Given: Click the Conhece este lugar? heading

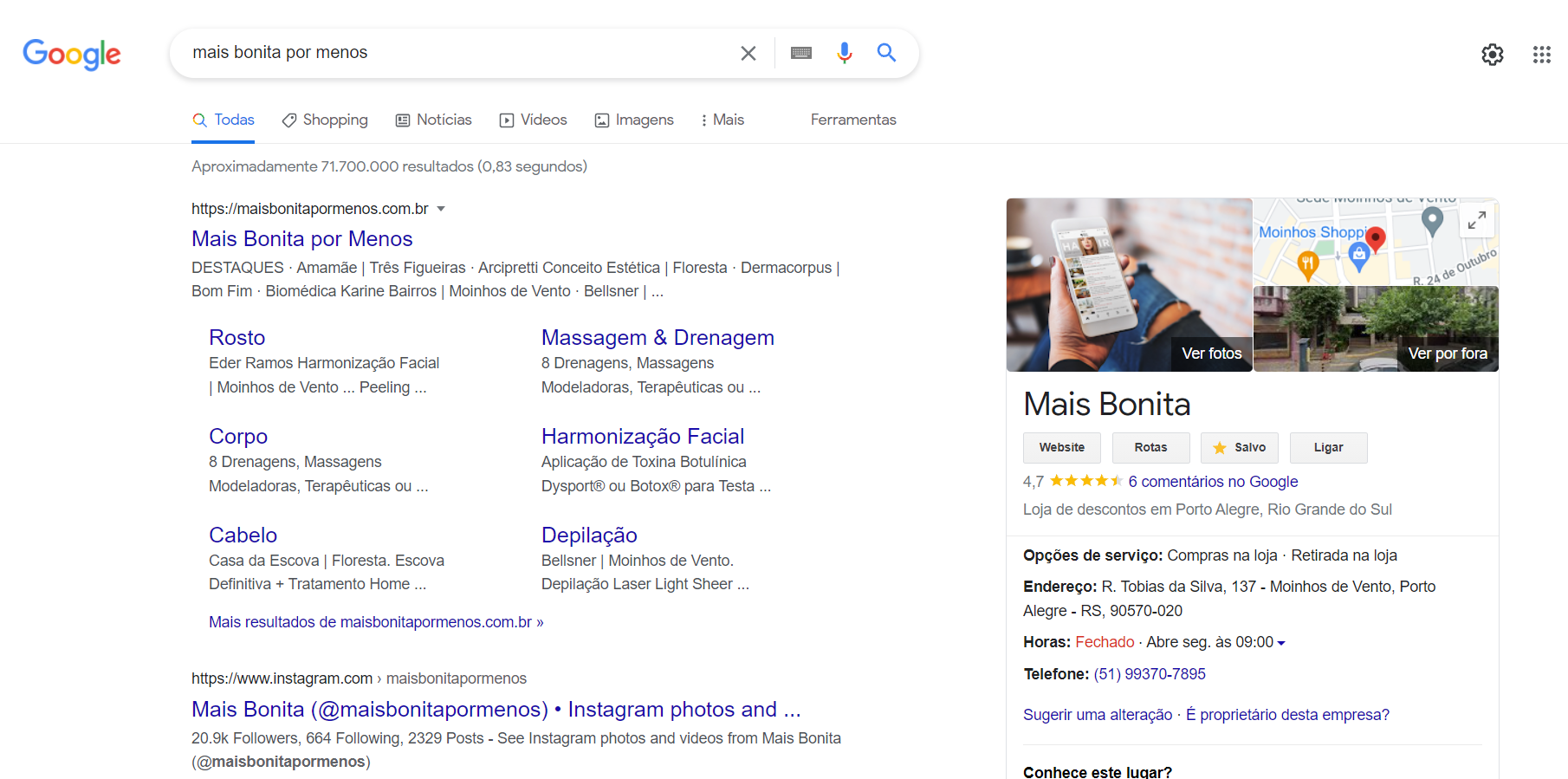Looking at the screenshot, I should point(1098,771).
